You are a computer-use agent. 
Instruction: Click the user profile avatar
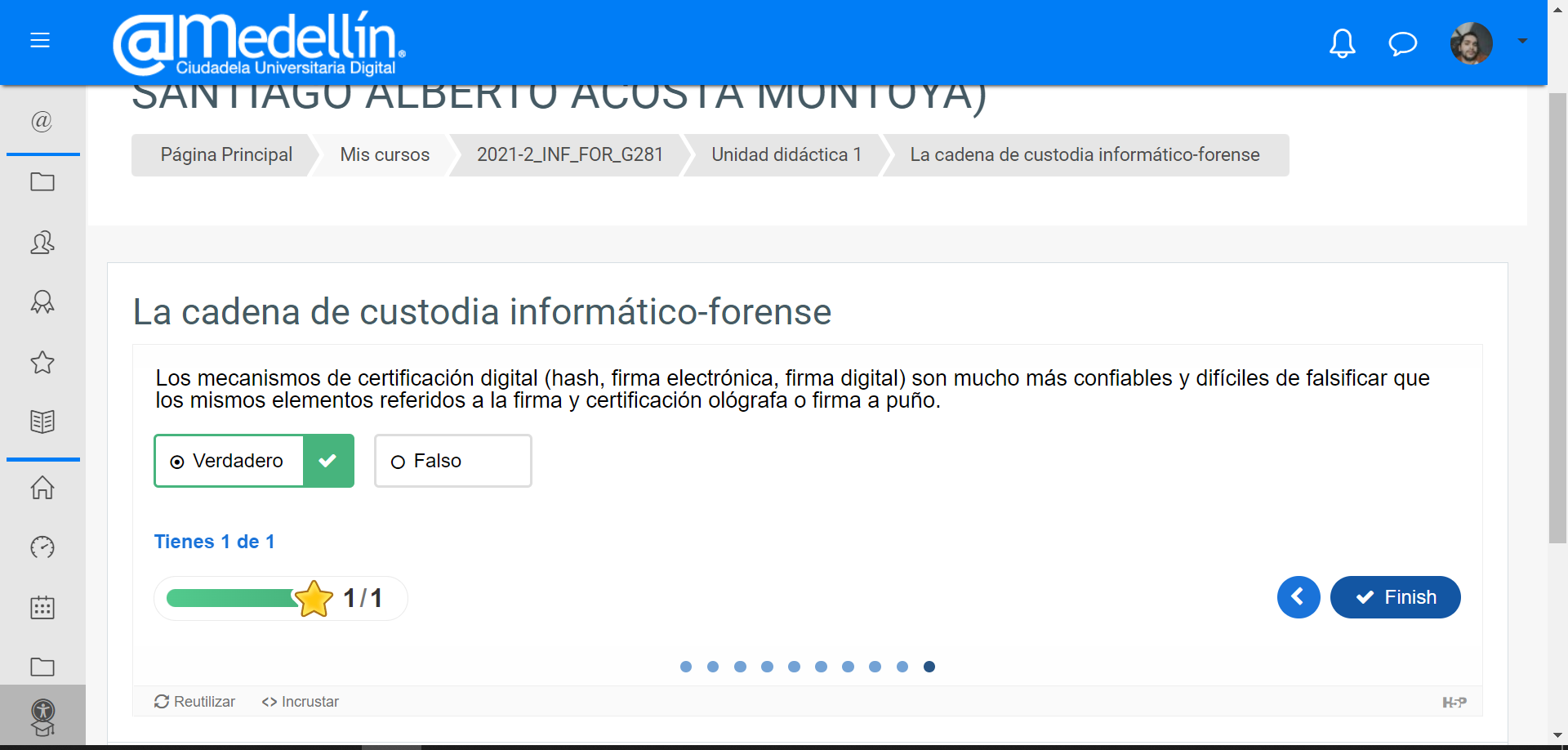click(1471, 42)
